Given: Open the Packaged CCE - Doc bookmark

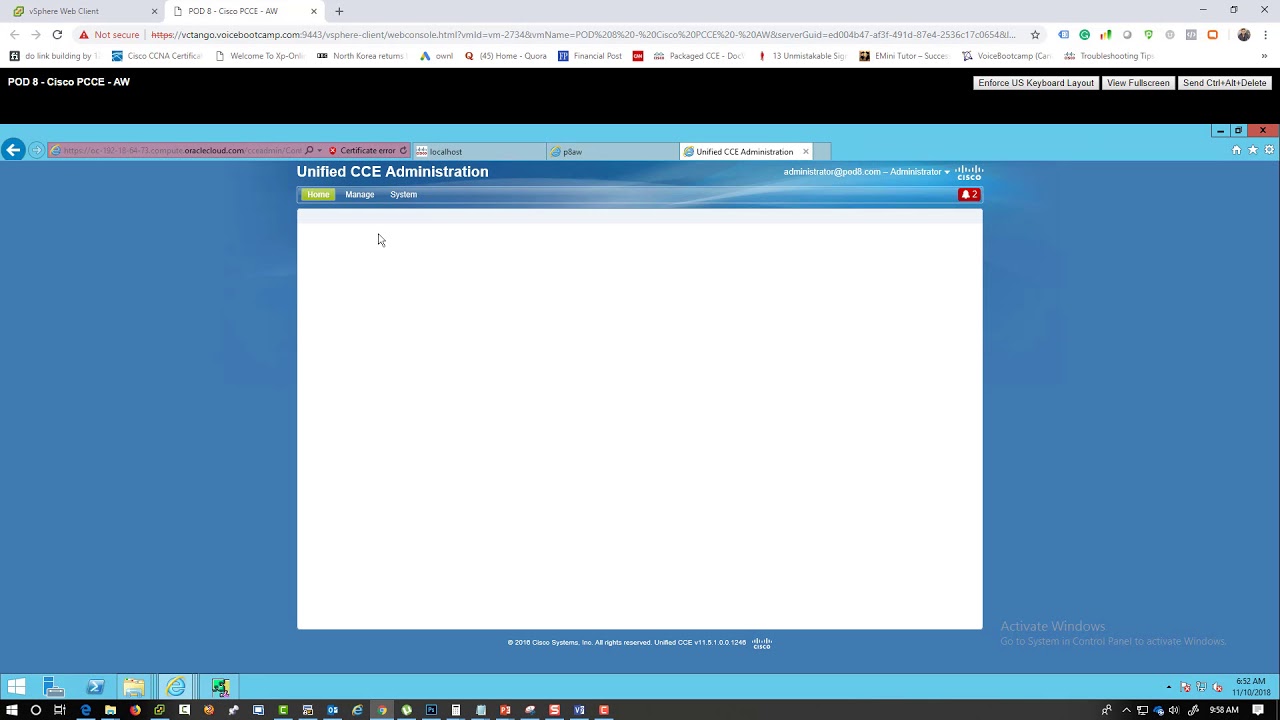Looking at the screenshot, I should tap(699, 56).
